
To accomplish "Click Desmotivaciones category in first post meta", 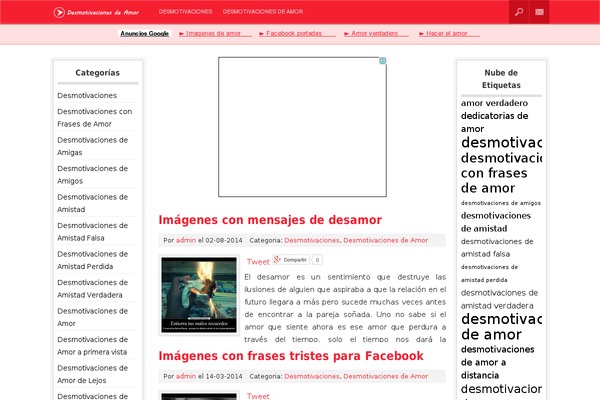I will (312, 240).
